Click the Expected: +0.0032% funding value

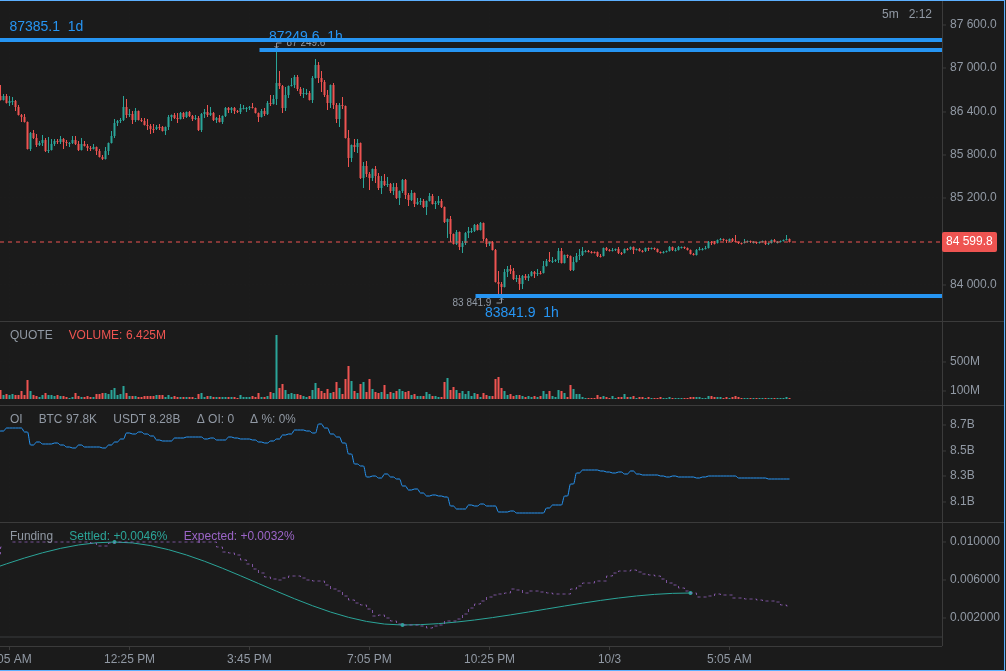(x=239, y=536)
